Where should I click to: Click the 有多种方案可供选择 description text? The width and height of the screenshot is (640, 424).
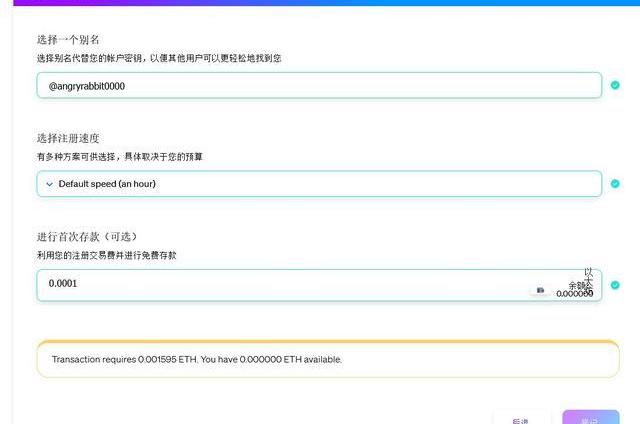[126, 157]
